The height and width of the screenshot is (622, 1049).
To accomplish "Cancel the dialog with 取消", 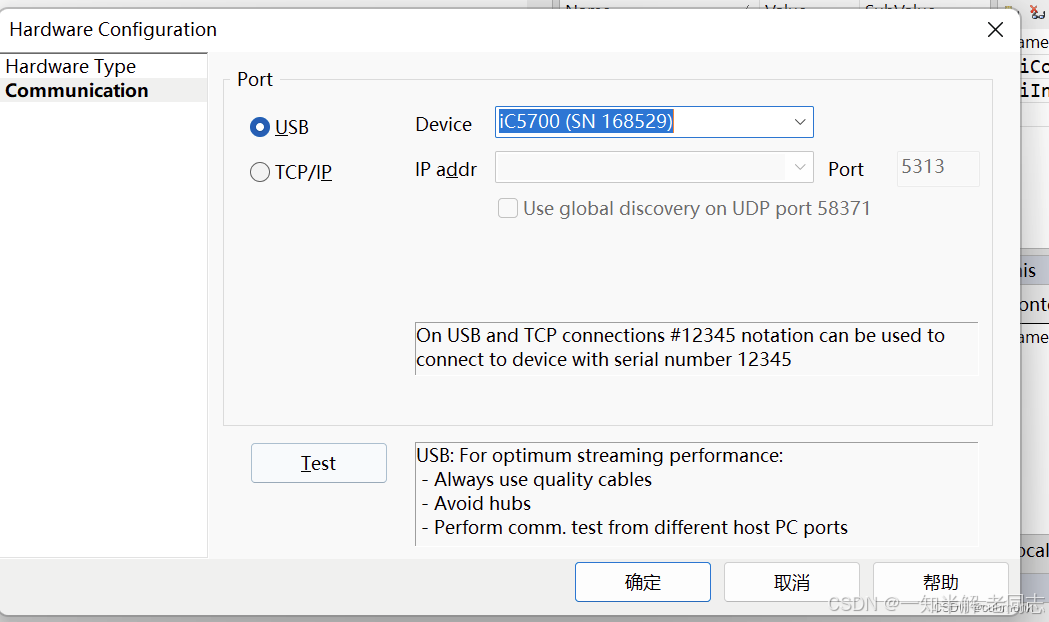I will point(791,581).
